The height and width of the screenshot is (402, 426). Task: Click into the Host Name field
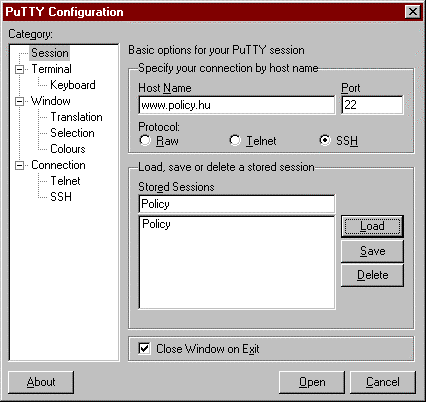tap(237, 105)
